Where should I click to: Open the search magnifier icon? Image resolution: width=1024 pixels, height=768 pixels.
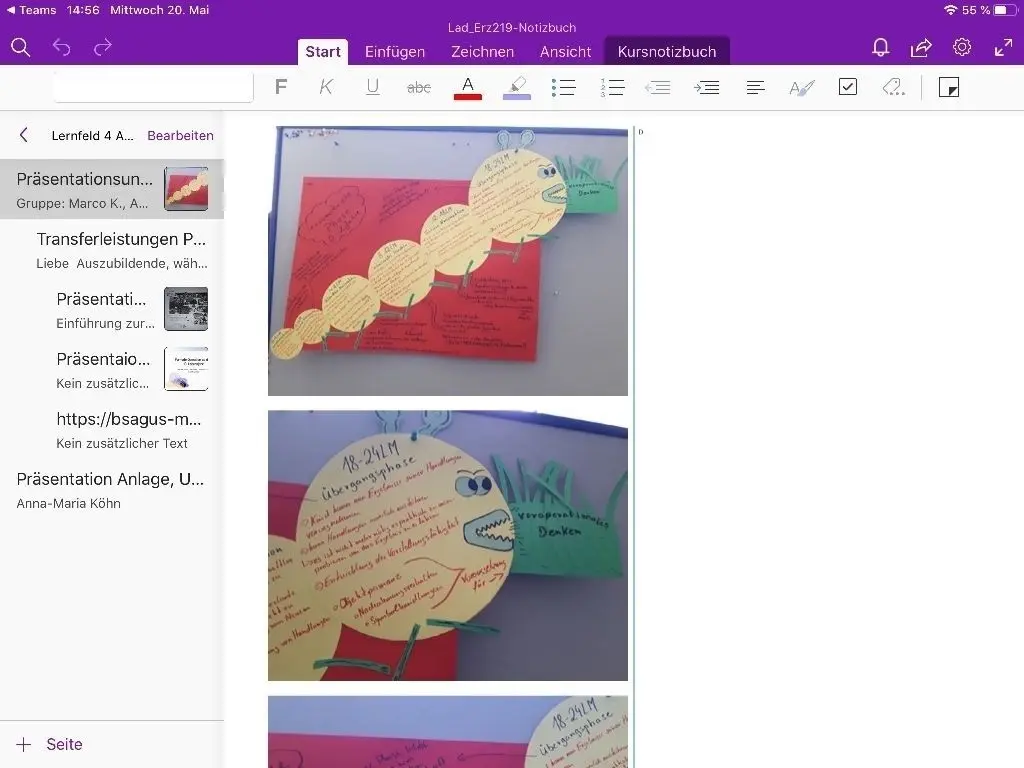click(20, 47)
